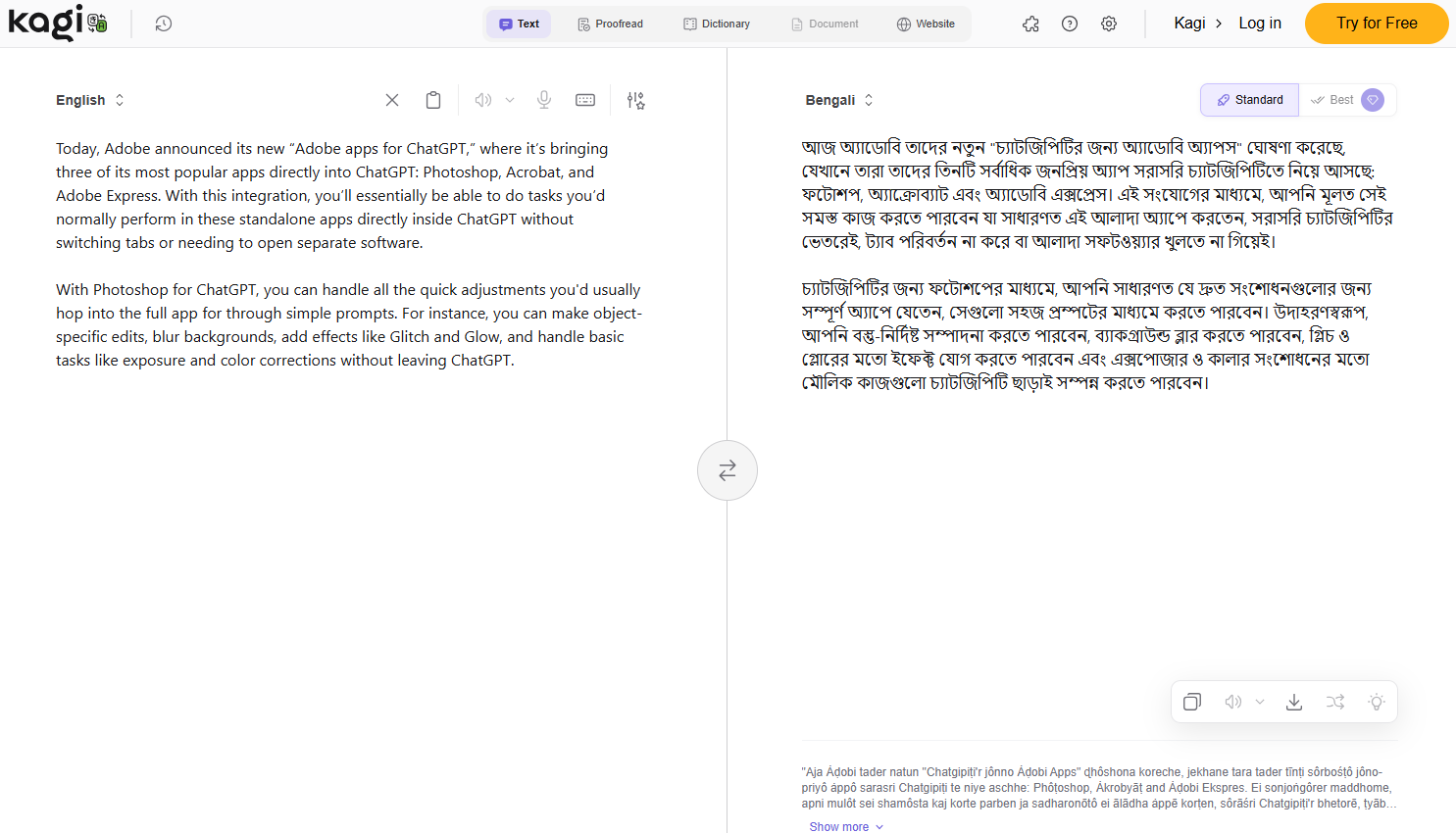
Task: Switch to the Proofread tab
Action: coord(610,23)
